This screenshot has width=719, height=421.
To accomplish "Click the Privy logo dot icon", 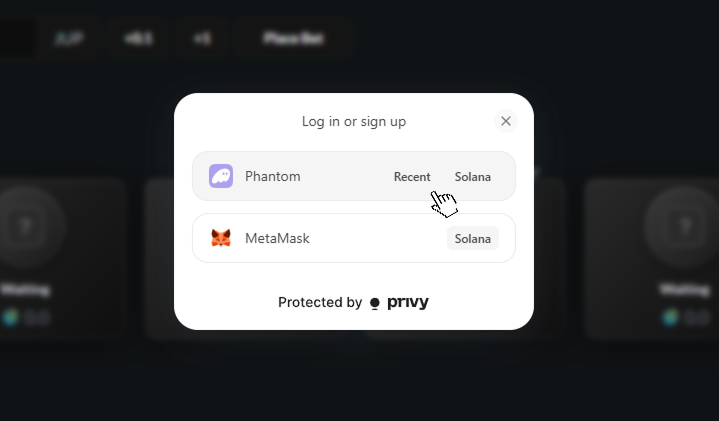I will pos(375,303).
